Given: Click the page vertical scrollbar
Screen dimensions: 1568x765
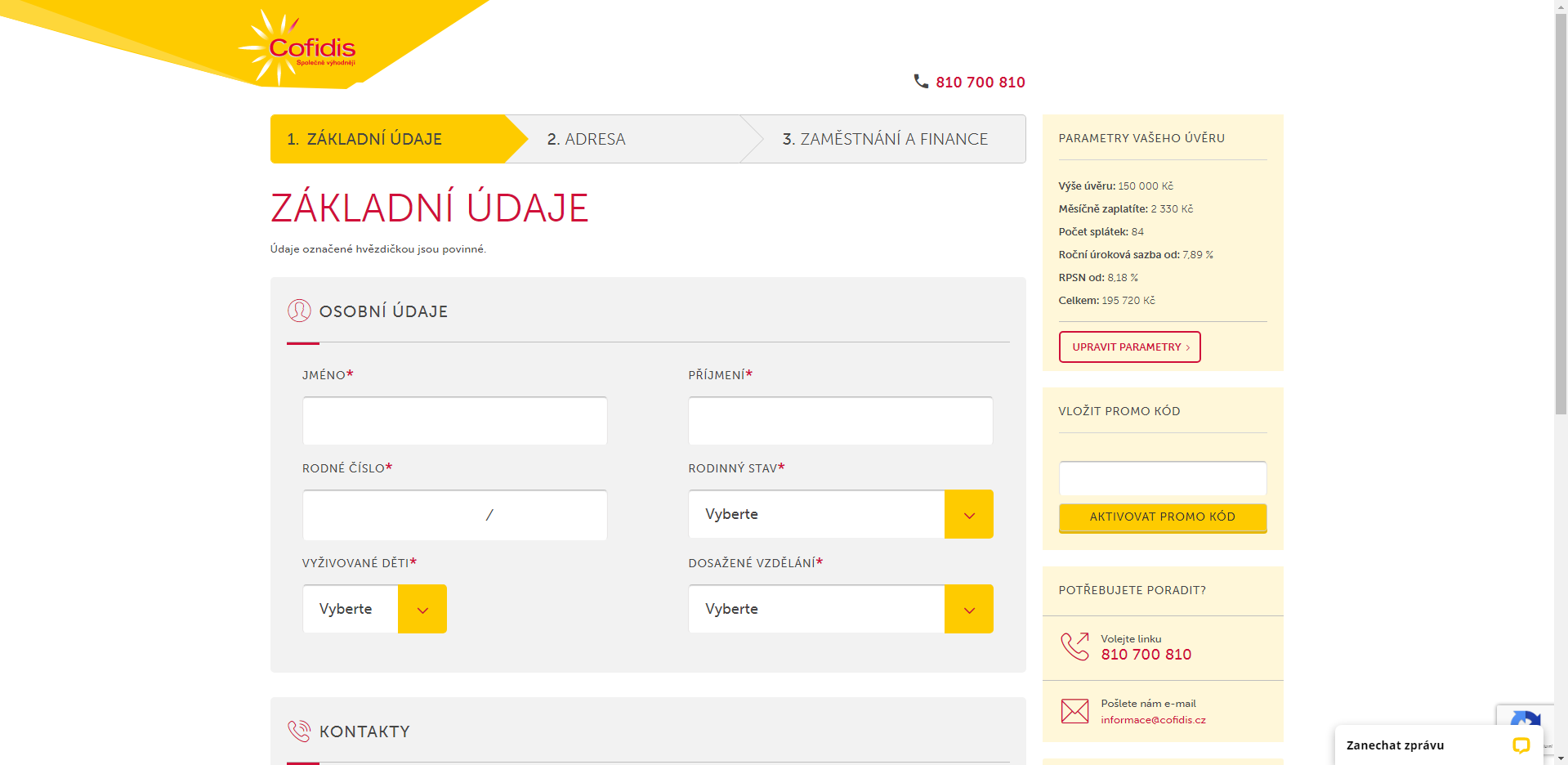Looking at the screenshot, I should 1561,212.
